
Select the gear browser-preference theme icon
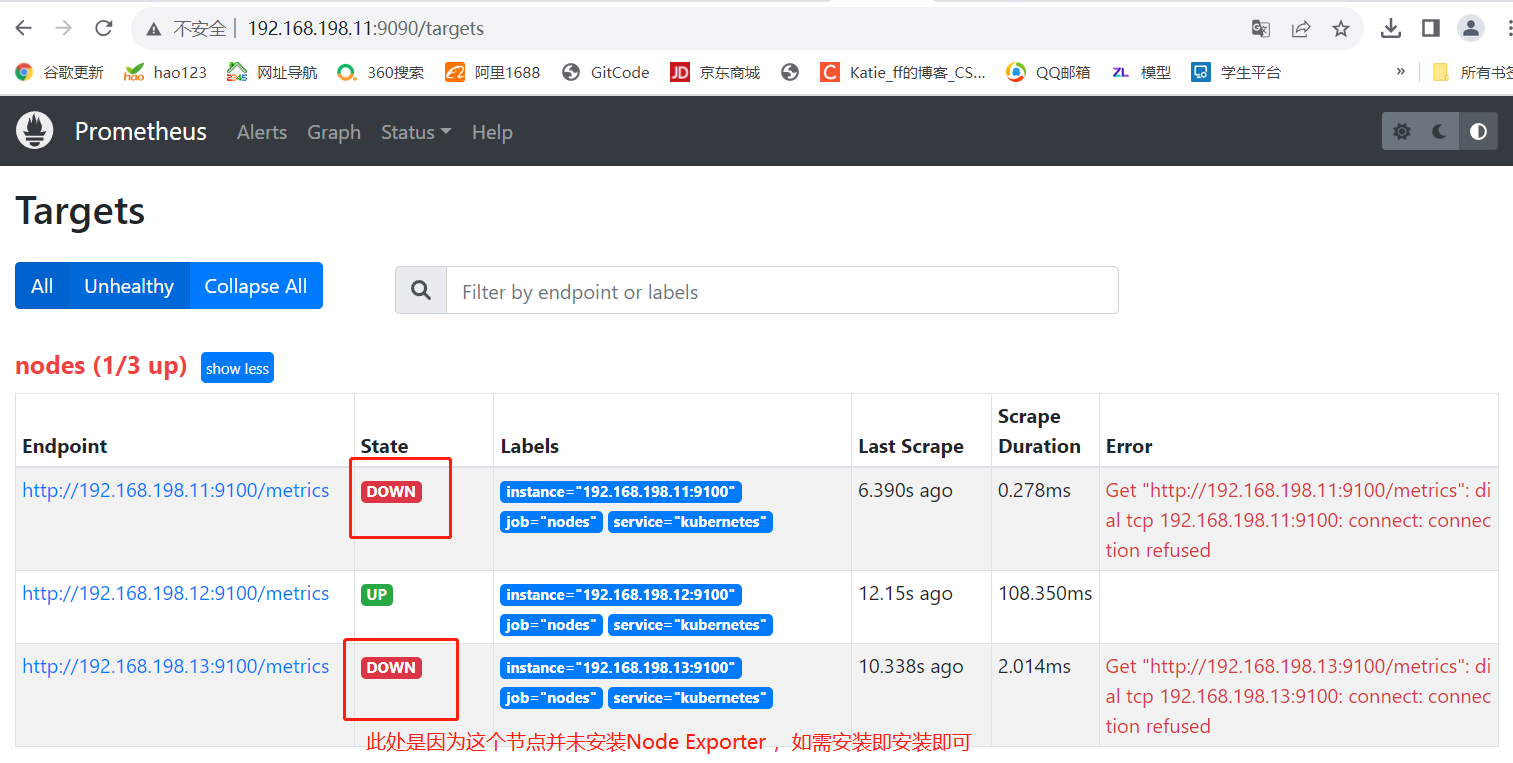tap(1402, 131)
